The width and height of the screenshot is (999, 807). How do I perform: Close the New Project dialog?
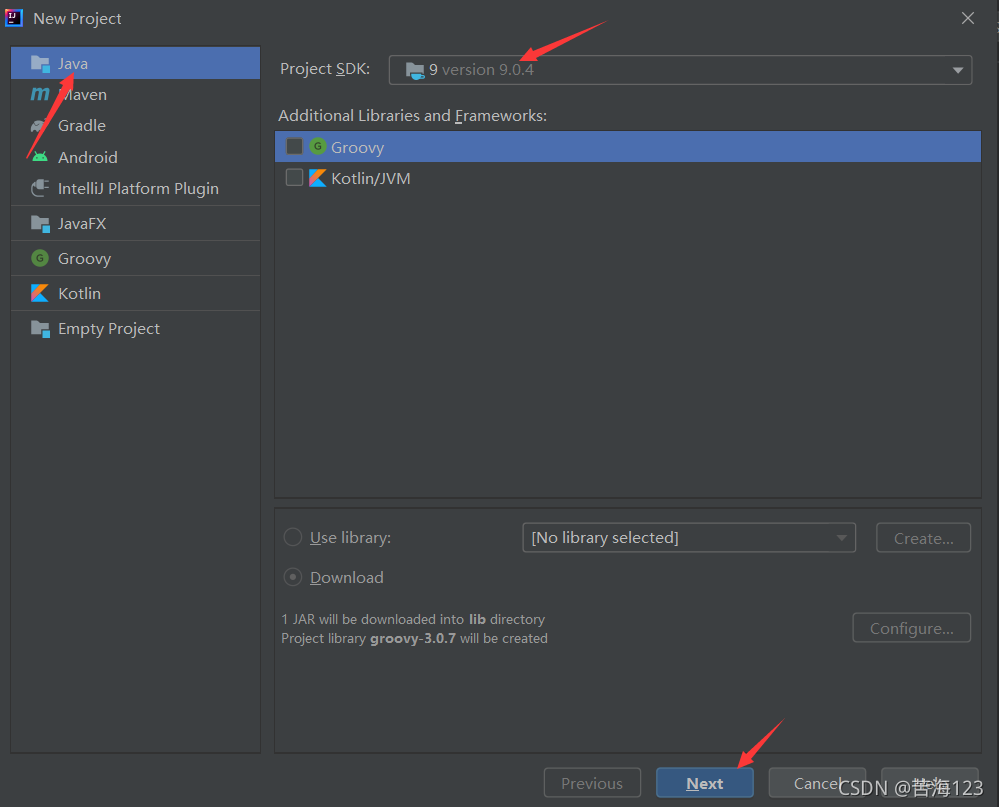[x=968, y=18]
